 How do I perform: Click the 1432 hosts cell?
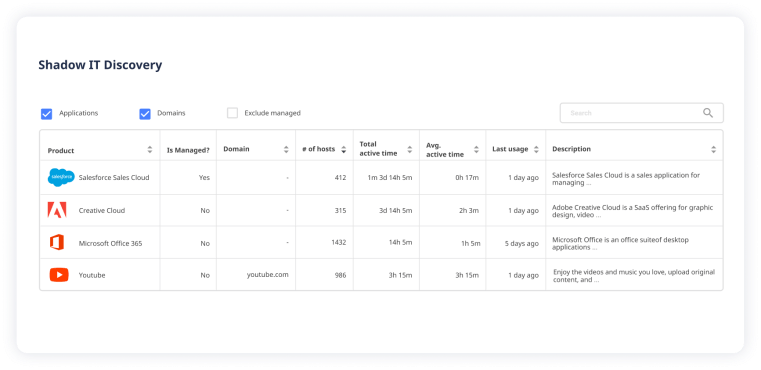click(339, 243)
